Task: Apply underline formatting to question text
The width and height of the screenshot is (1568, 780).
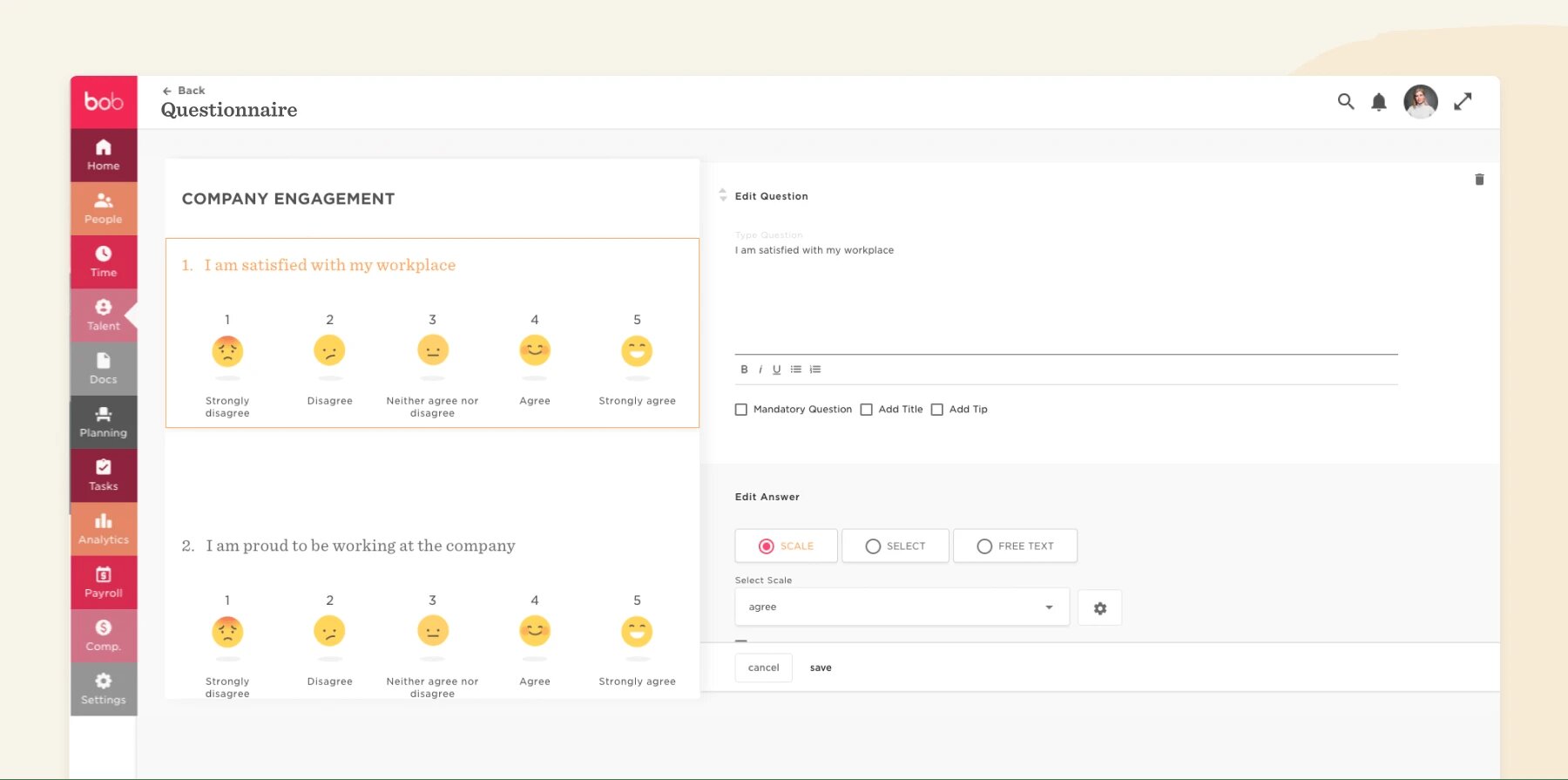Action: tap(776, 370)
